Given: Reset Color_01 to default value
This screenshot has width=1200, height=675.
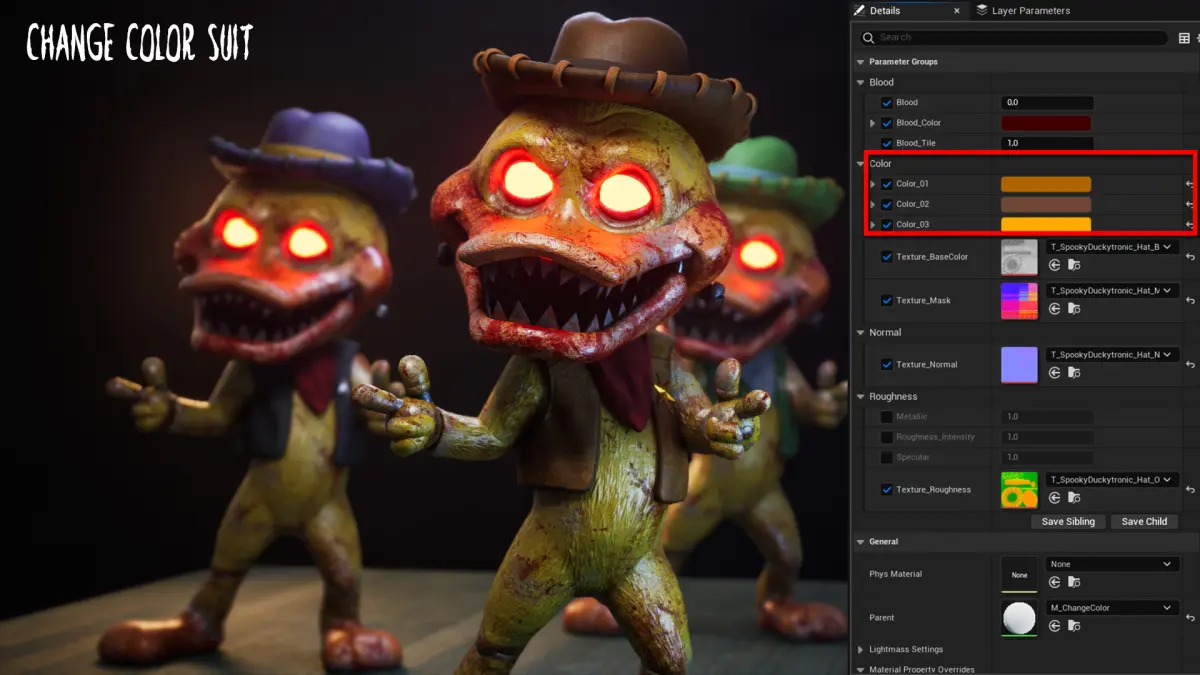Looking at the screenshot, I should click(x=1190, y=184).
